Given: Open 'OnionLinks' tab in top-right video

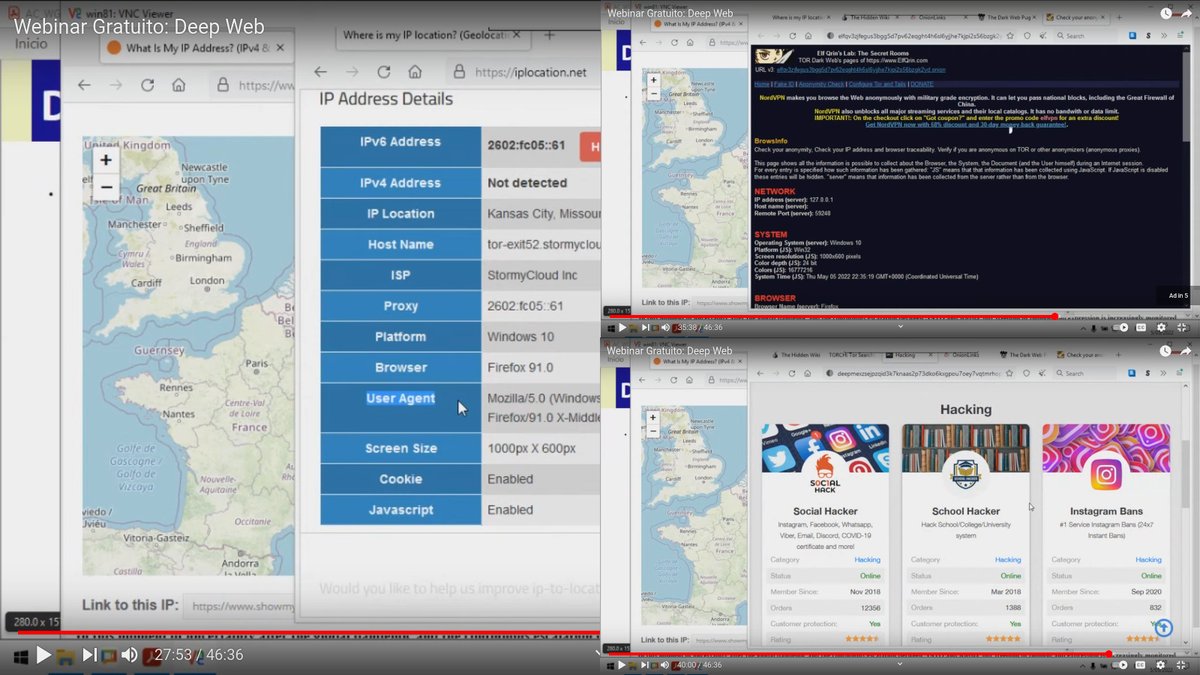Looking at the screenshot, I should 937,17.
